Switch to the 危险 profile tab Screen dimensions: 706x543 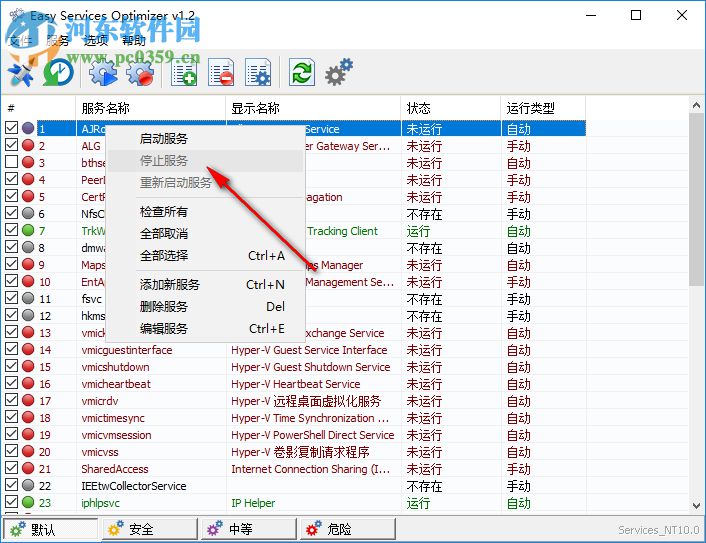pyautogui.click(x=348, y=529)
